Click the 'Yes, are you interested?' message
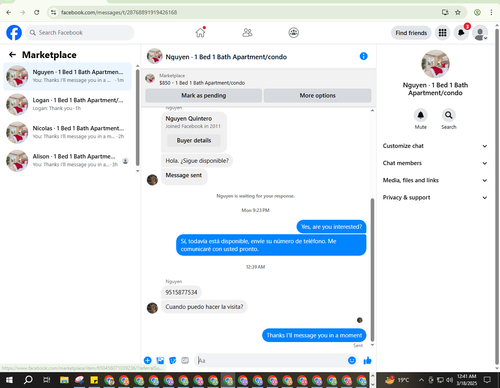The width and height of the screenshot is (500, 388). click(331, 227)
